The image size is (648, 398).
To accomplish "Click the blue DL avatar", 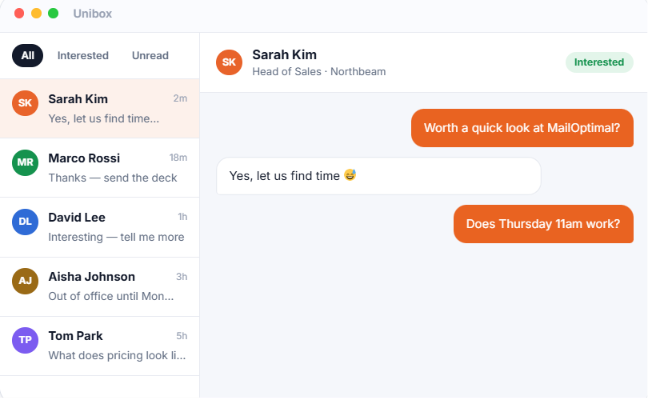I will click(25, 222).
